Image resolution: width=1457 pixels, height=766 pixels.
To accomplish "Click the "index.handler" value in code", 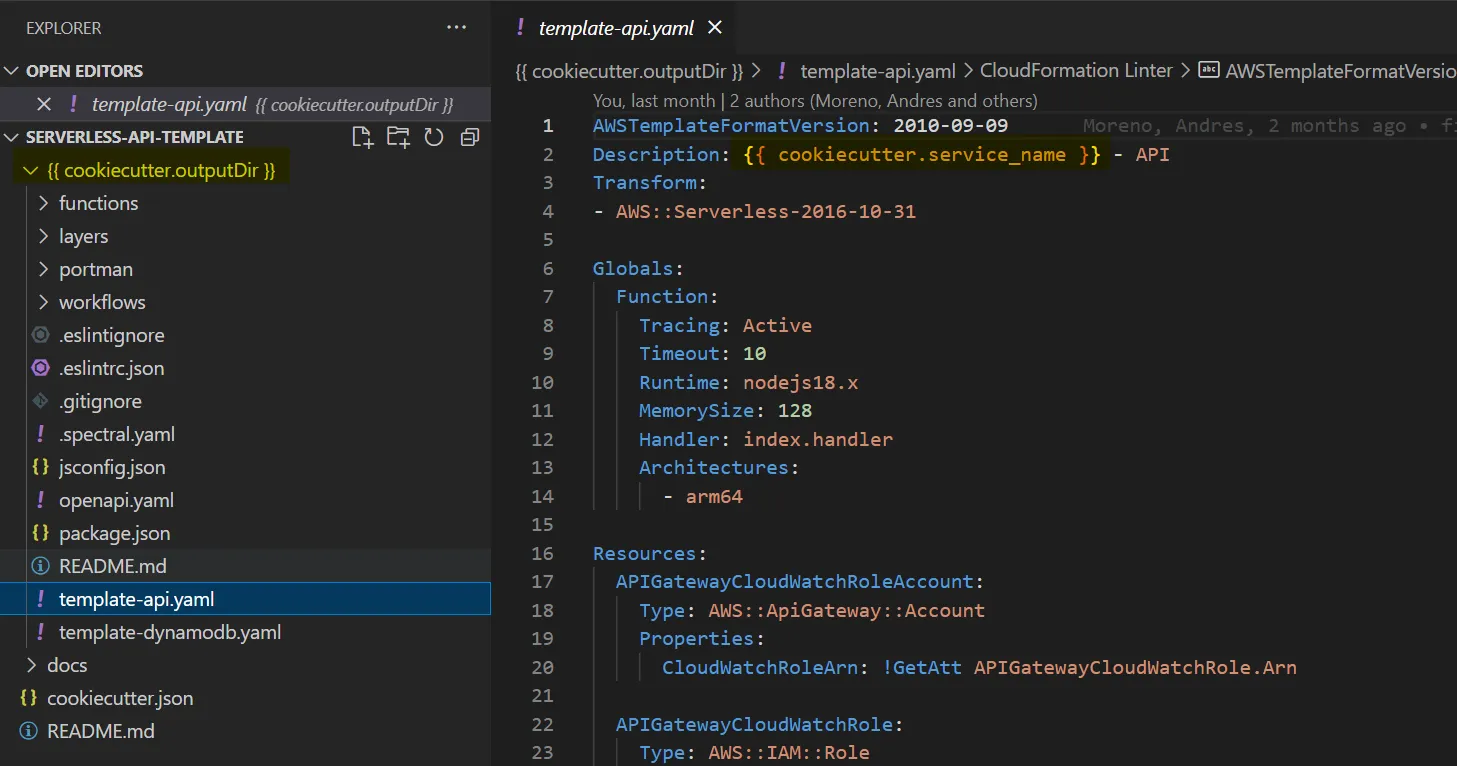I will click(x=818, y=439).
